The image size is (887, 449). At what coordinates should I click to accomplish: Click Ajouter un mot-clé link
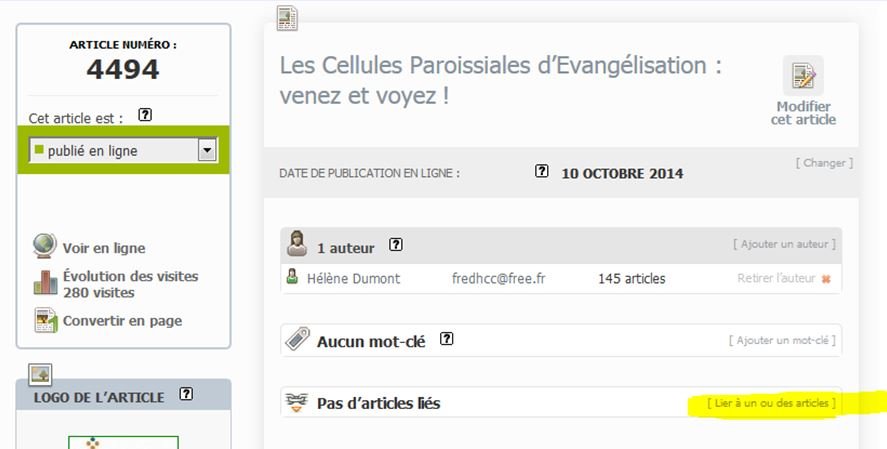(x=782, y=340)
